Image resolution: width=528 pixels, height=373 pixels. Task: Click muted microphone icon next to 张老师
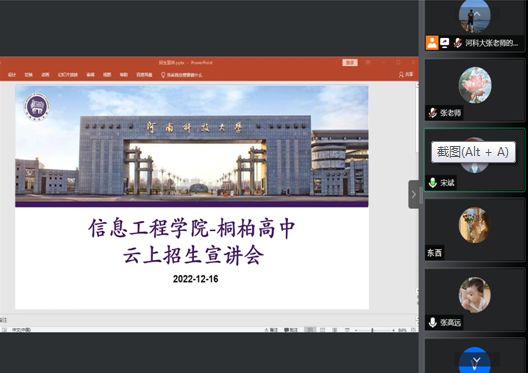tap(433, 113)
